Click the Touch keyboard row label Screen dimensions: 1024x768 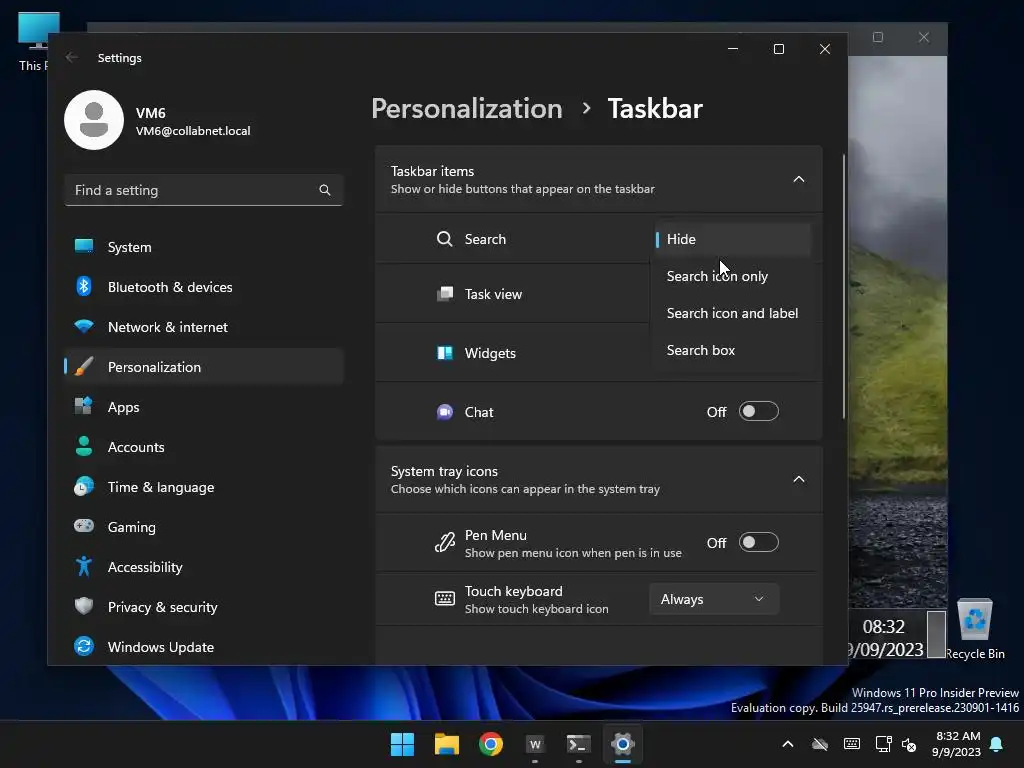point(513,591)
